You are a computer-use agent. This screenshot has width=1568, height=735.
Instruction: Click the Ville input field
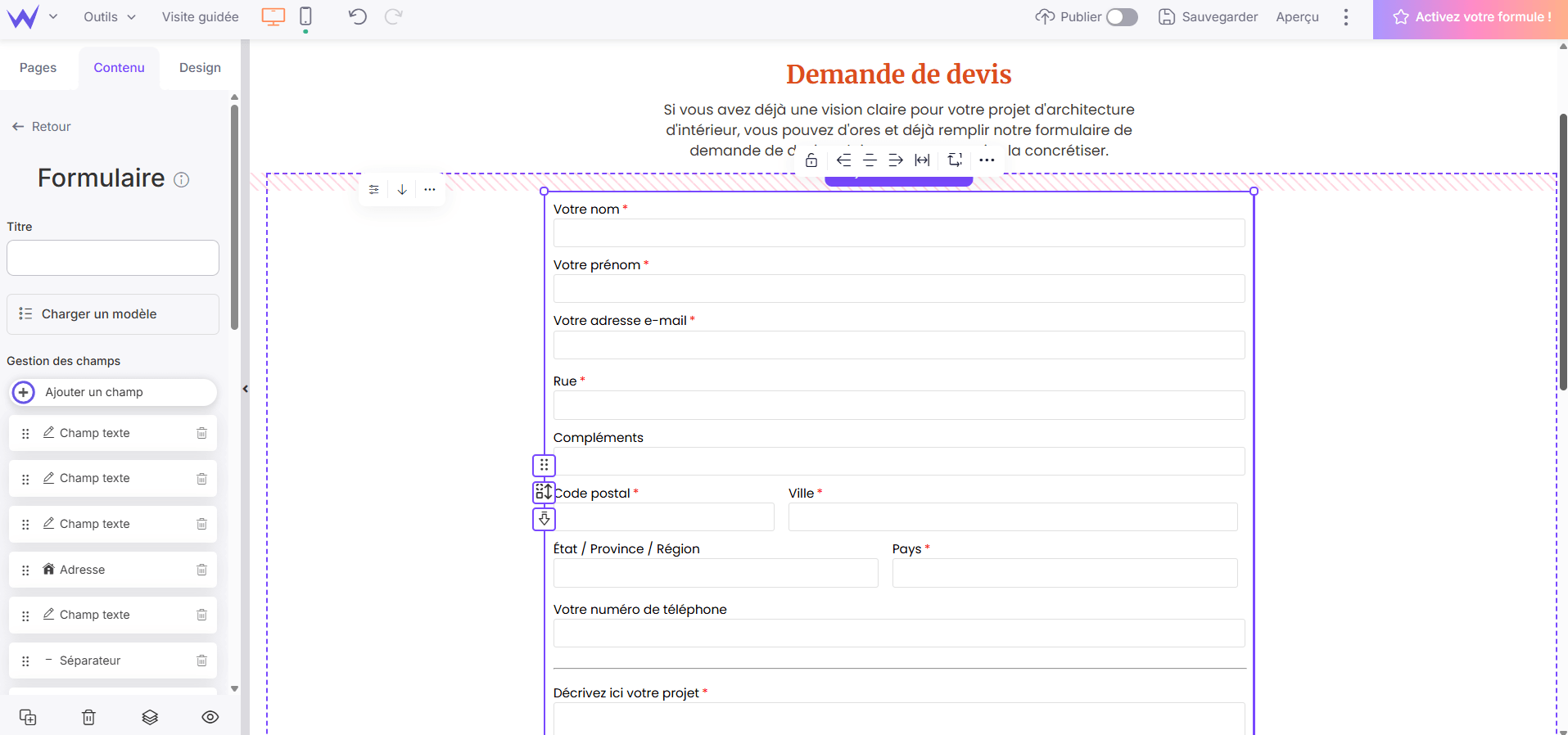pos(1013,516)
